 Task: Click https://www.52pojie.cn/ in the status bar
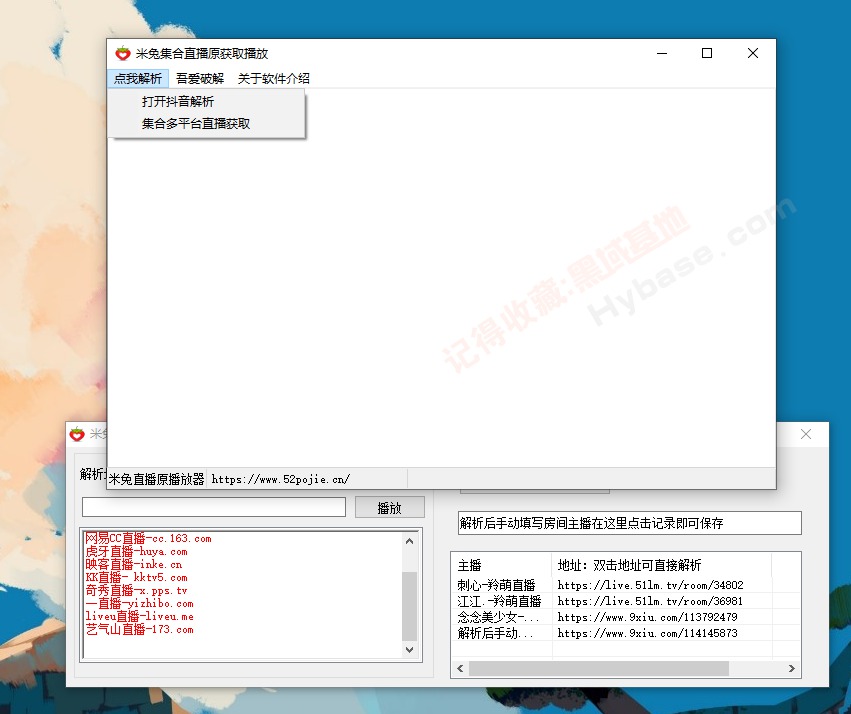click(281, 479)
